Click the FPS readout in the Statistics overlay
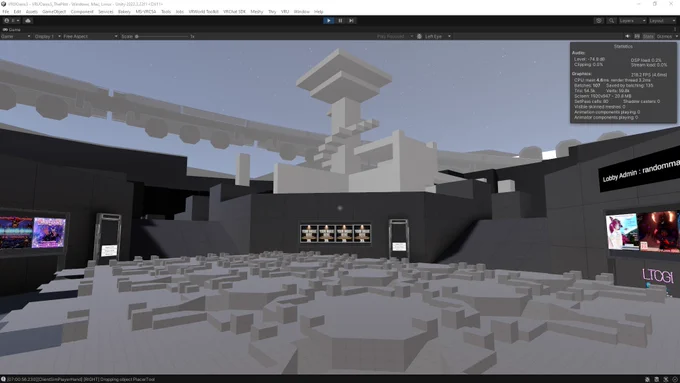The width and height of the screenshot is (680, 383). click(x=649, y=75)
